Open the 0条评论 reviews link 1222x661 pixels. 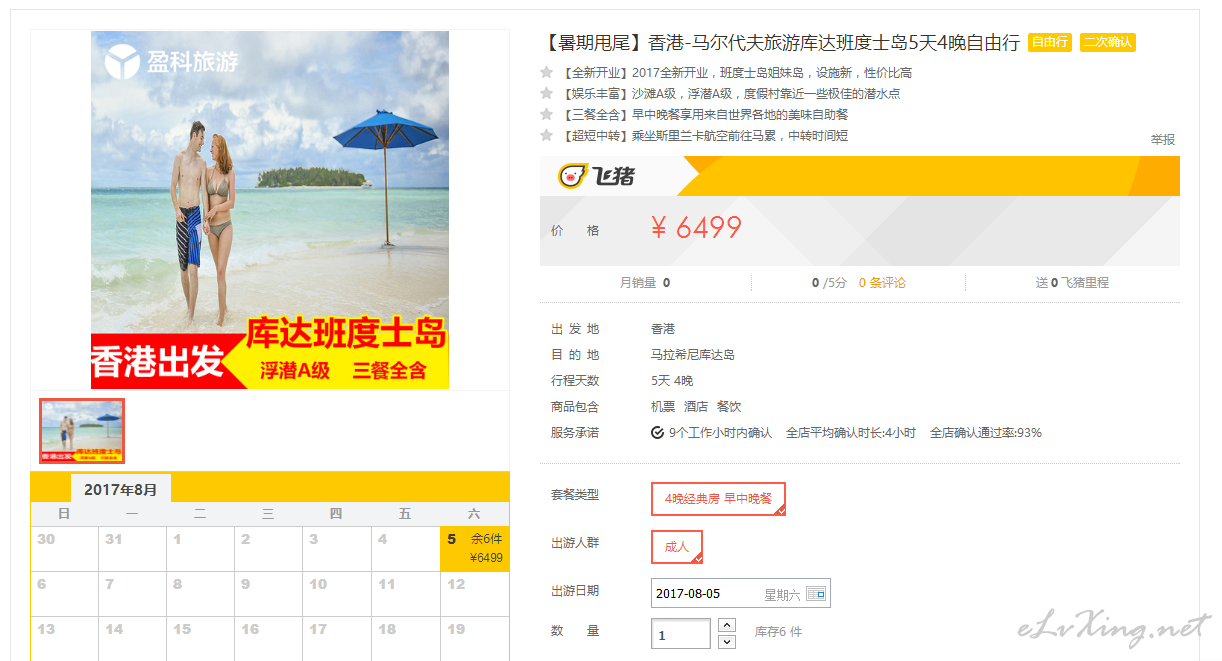click(x=882, y=283)
